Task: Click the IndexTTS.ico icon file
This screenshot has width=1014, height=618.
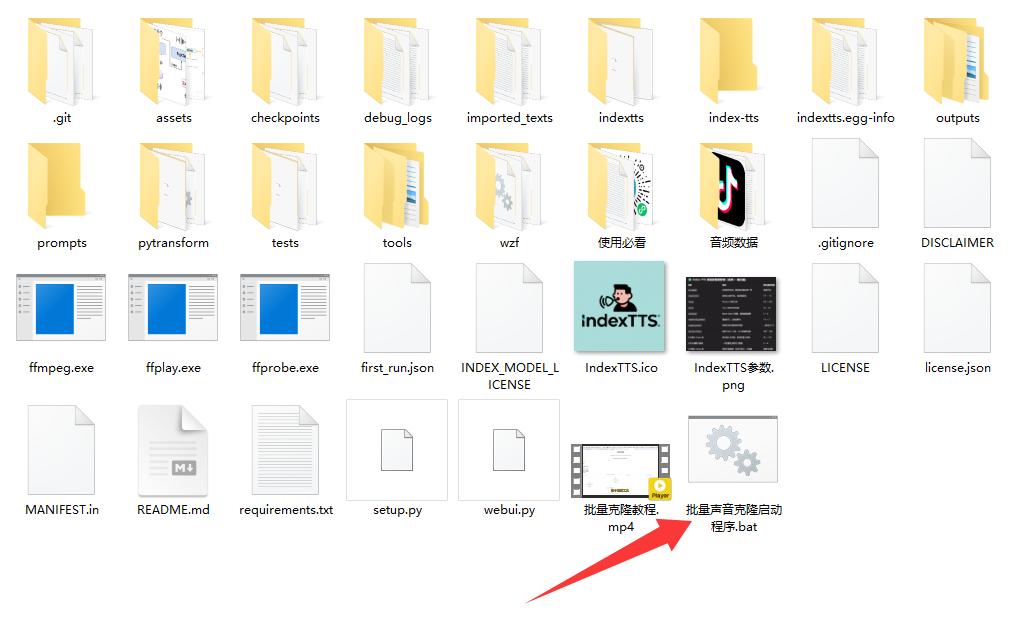Action: 621,307
